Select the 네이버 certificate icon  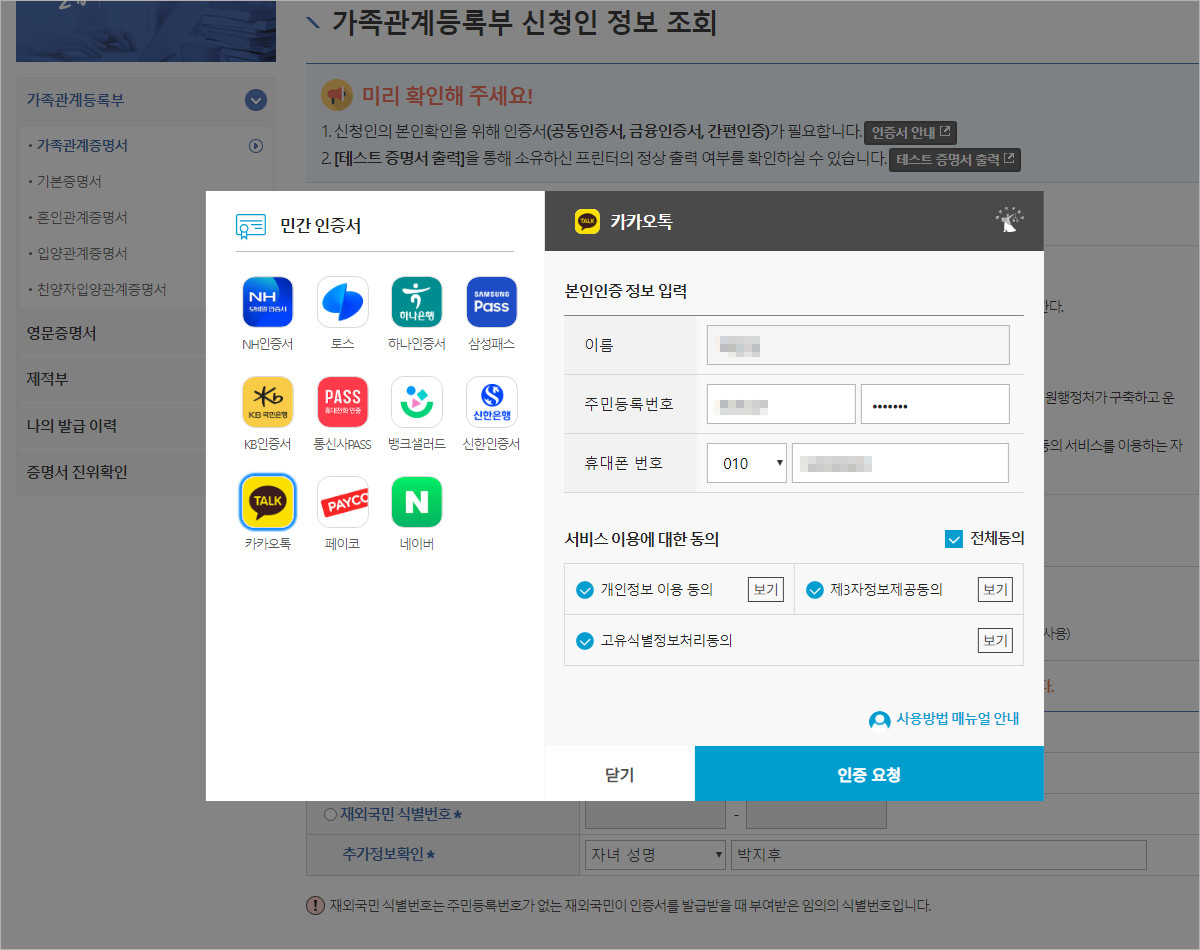417,502
